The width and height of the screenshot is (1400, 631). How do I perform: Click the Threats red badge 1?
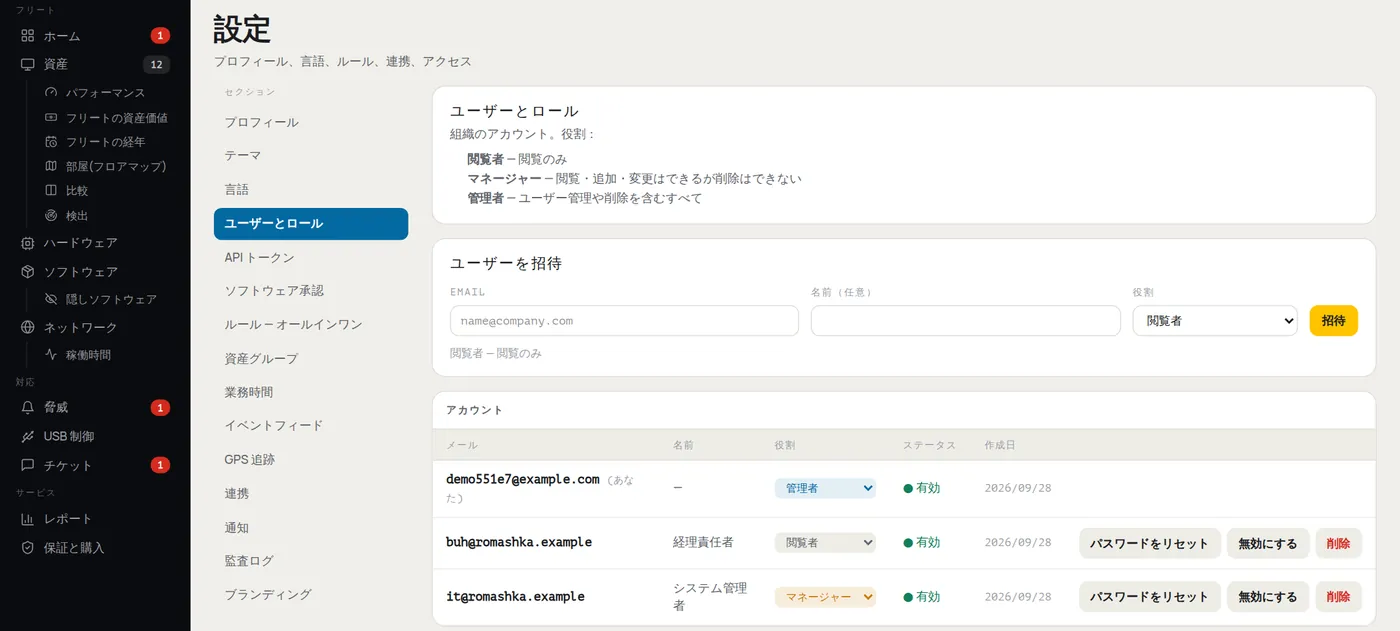[160, 408]
